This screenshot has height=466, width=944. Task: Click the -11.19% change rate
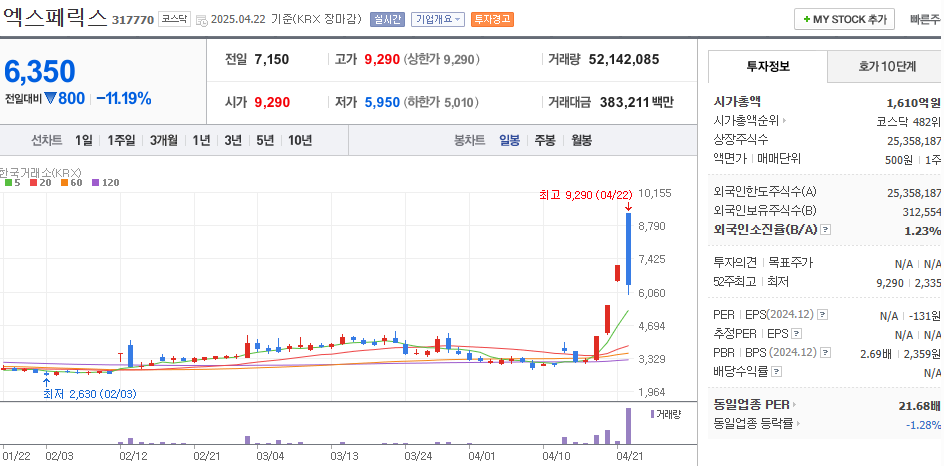(x=123, y=99)
